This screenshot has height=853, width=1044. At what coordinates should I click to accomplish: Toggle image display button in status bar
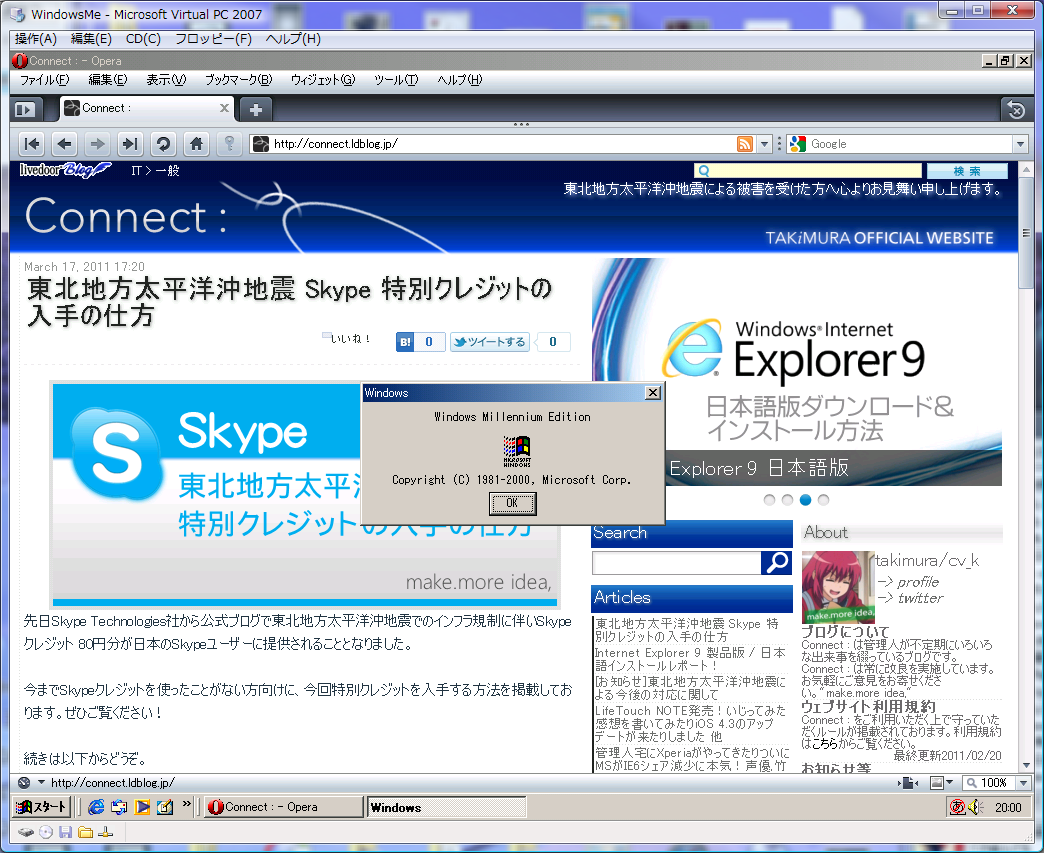pos(937,783)
